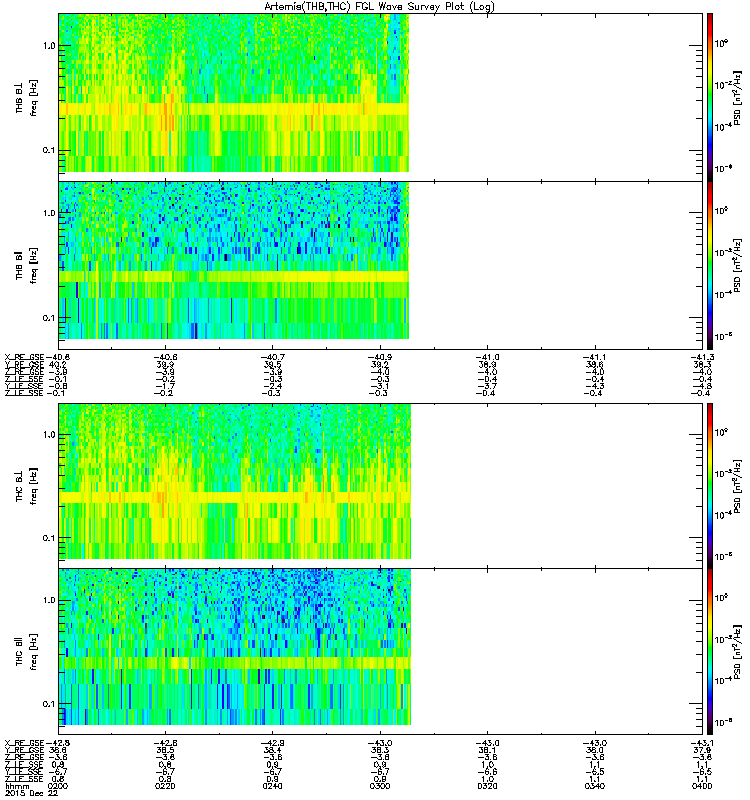Click the 0320 time tick label

tap(487, 786)
